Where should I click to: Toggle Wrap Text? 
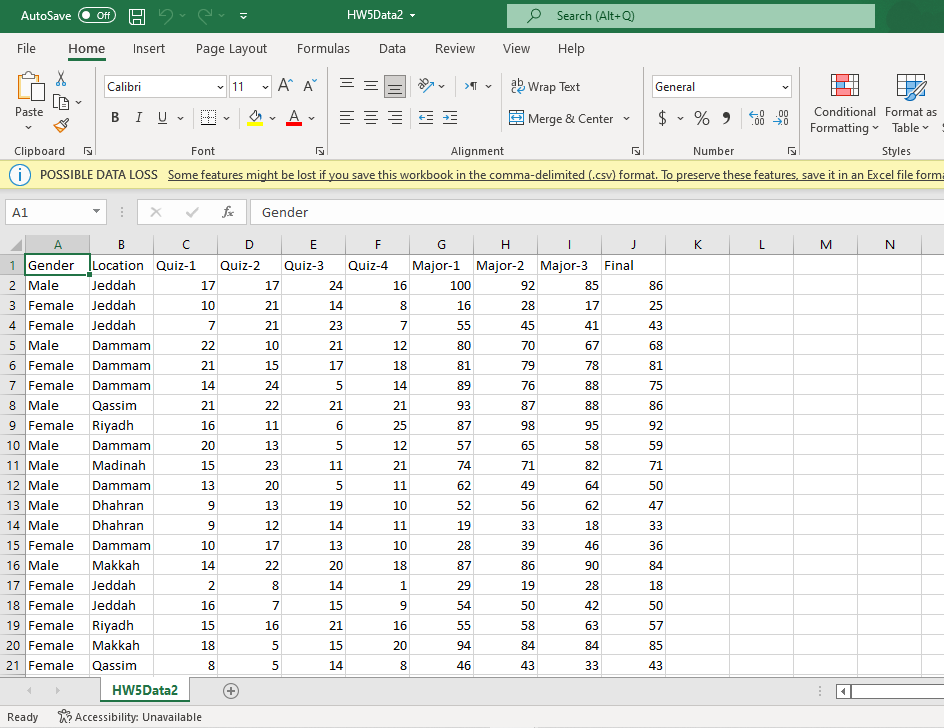tap(545, 87)
